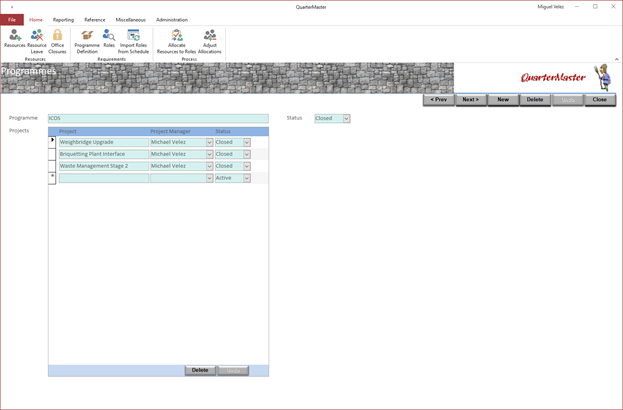This screenshot has height=410, width=623.
Task: Open Status dropdown for Weighbridge Upgrade
Action: pyautogui.click(x=247, y=142)
